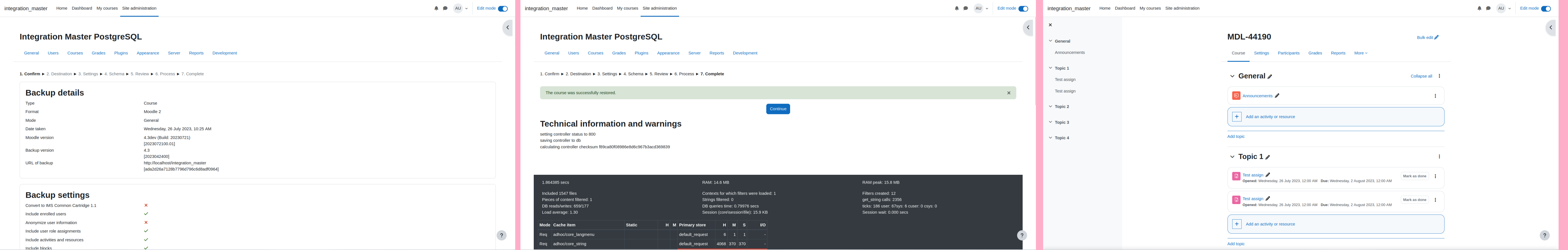Open three-dot menu for Announcements activity
Image resolution: width=1568 pixels, height=250 pixels.
[x=1435, y=96]
